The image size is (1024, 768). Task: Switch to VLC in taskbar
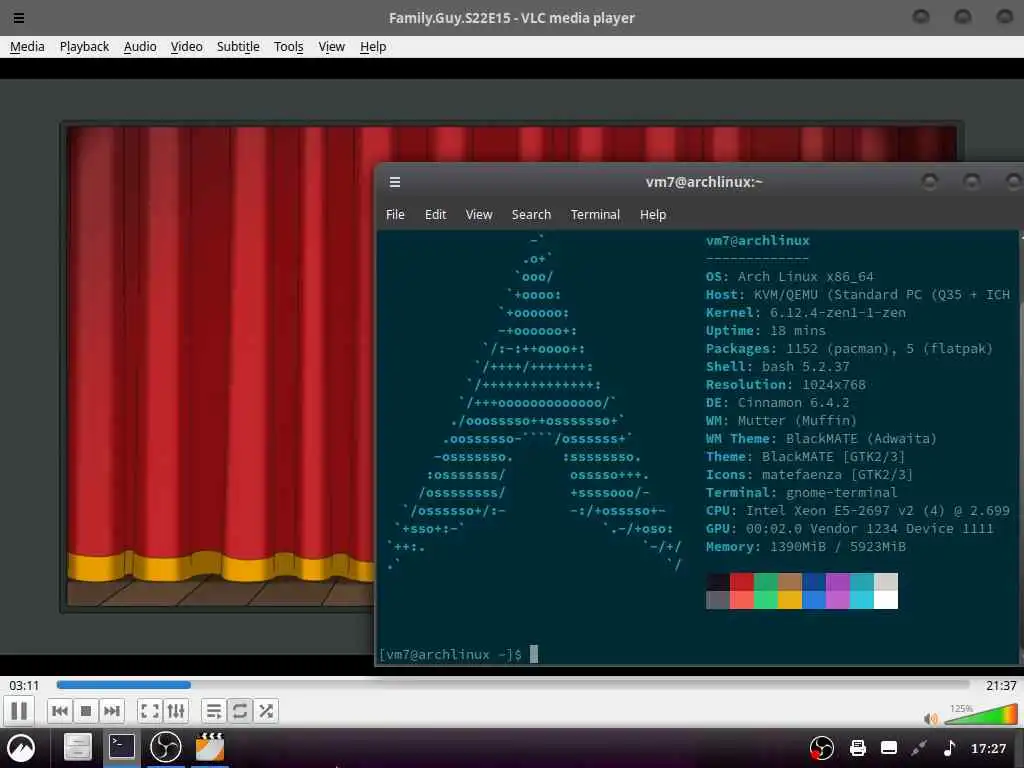(210, 747)
